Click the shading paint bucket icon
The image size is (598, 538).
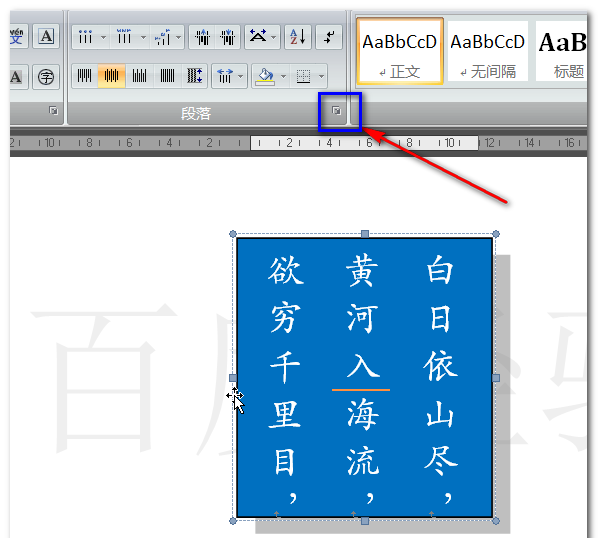pyautogui.click(x=265, y=76)
